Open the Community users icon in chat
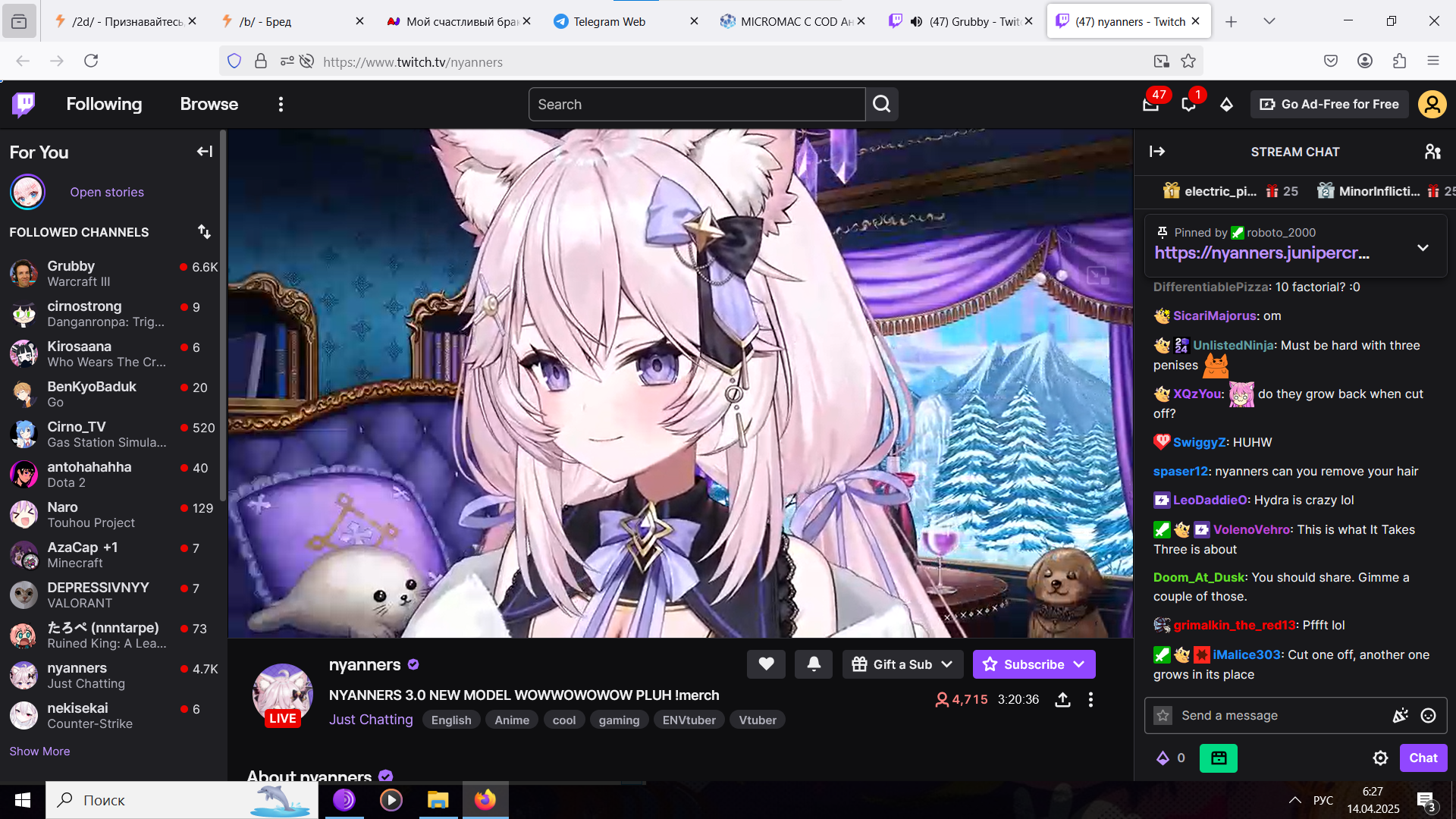 (x=1432, y=152)
